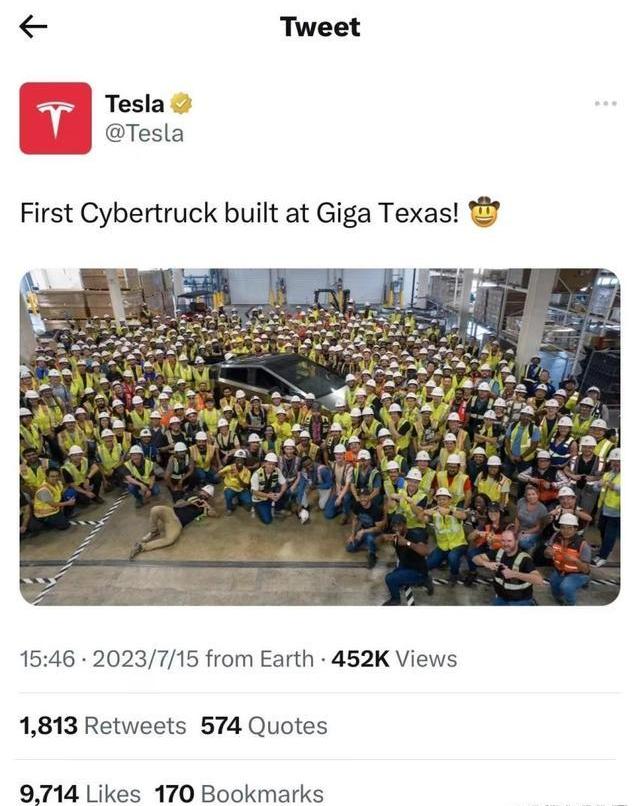640x806 pixels.
Task: Open the @Tesla handle link
Action: [144, 134]
